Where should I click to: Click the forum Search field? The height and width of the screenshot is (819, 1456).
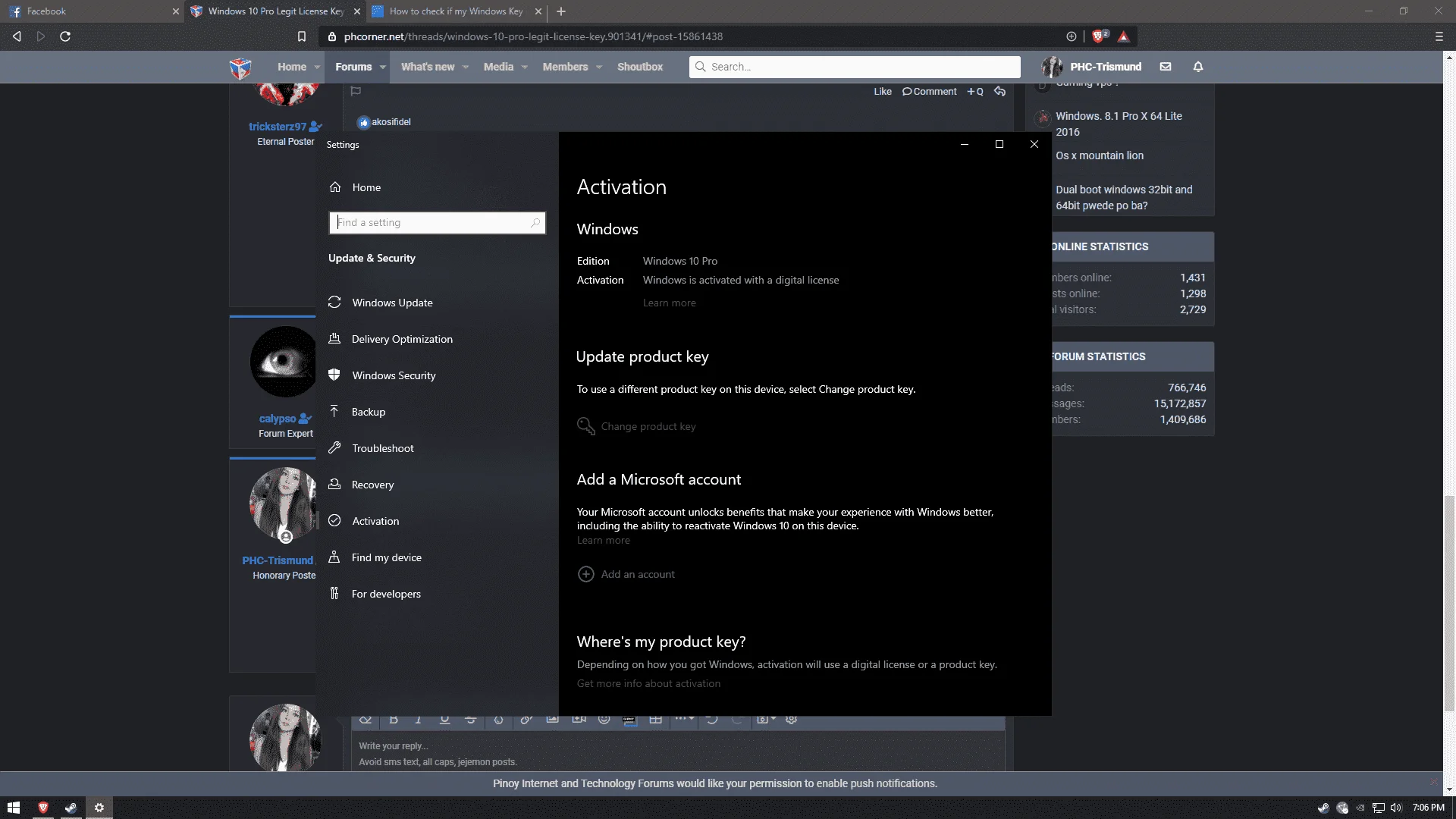855,67
